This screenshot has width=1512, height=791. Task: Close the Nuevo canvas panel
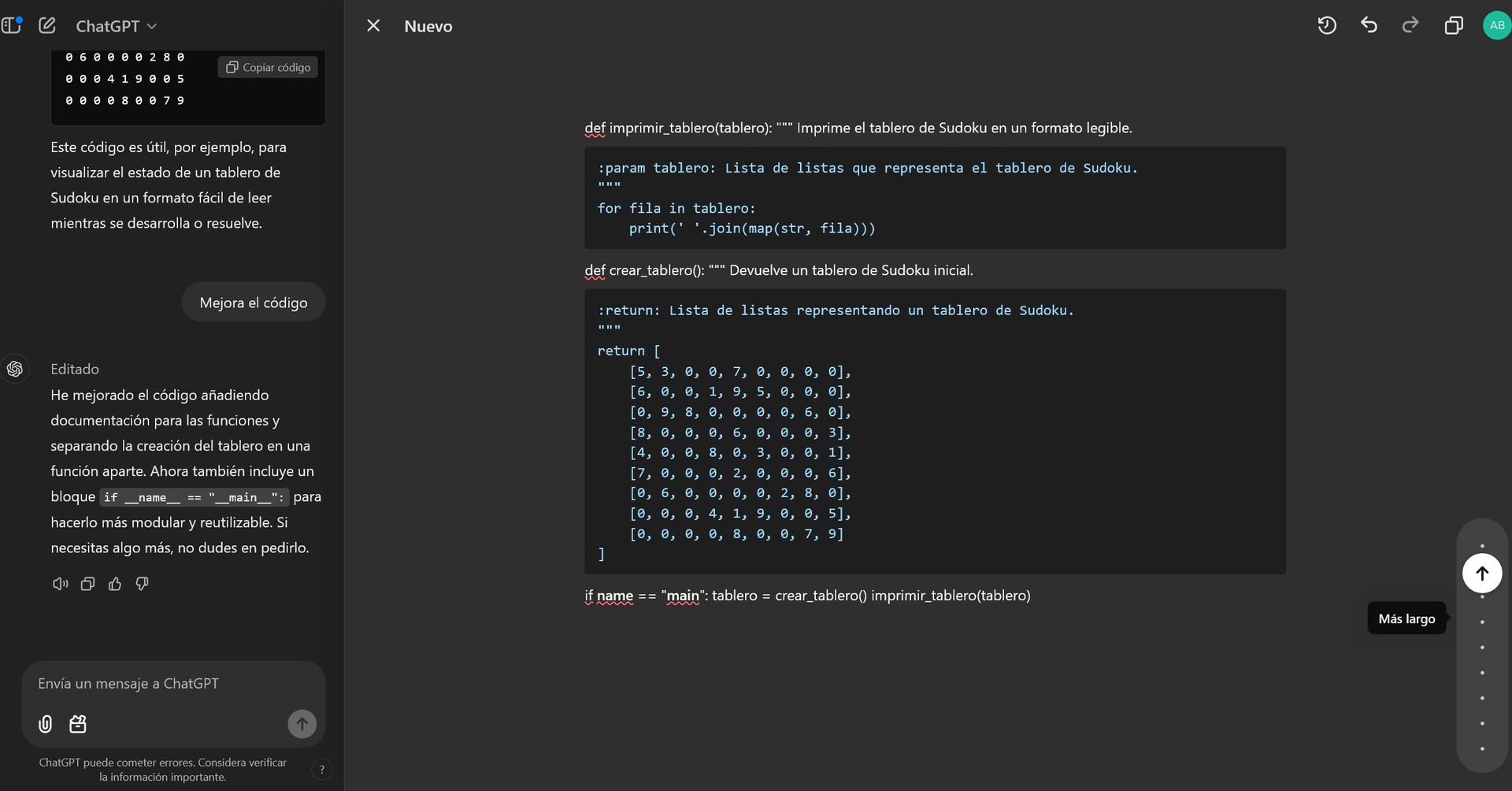pos(373,26)
